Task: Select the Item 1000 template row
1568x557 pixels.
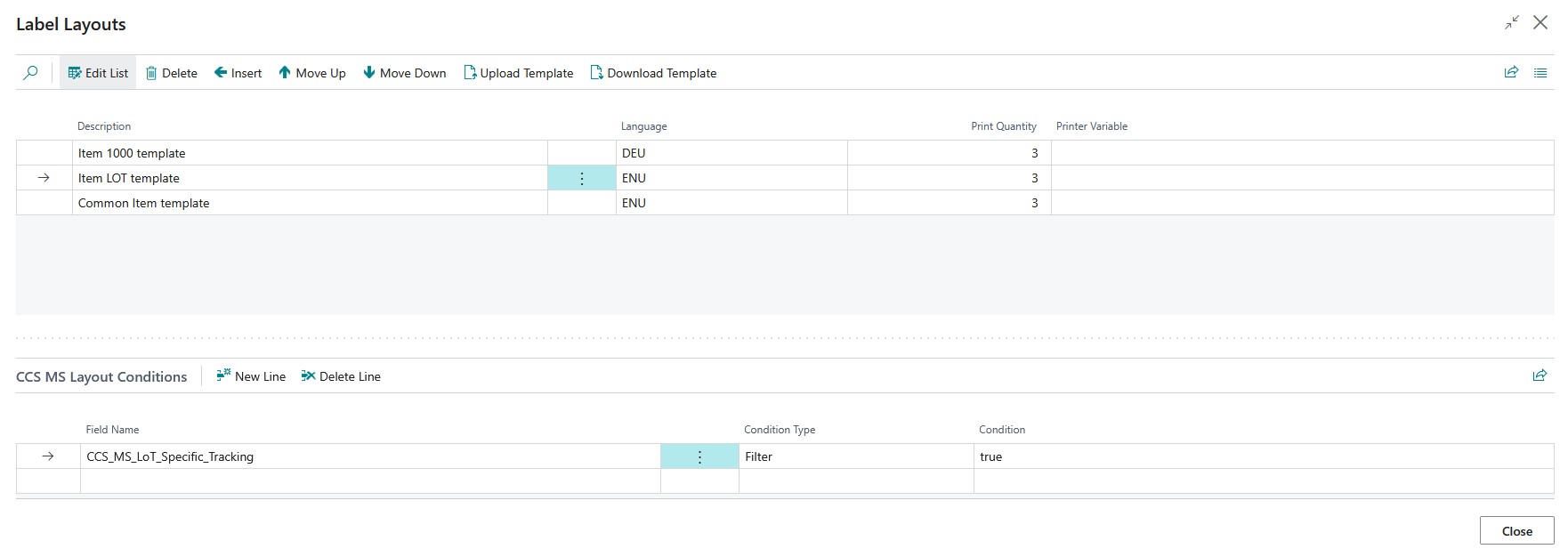Action: [132, 153]
